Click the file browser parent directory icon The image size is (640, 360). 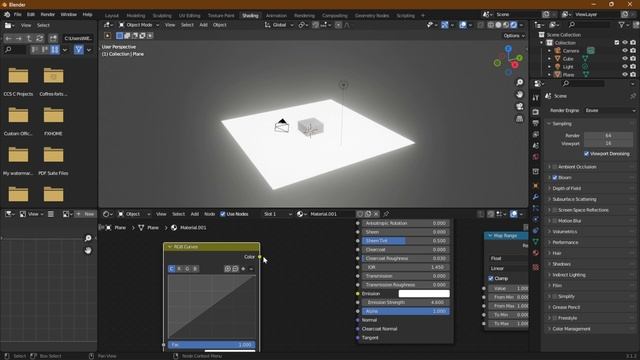[29, 38]
